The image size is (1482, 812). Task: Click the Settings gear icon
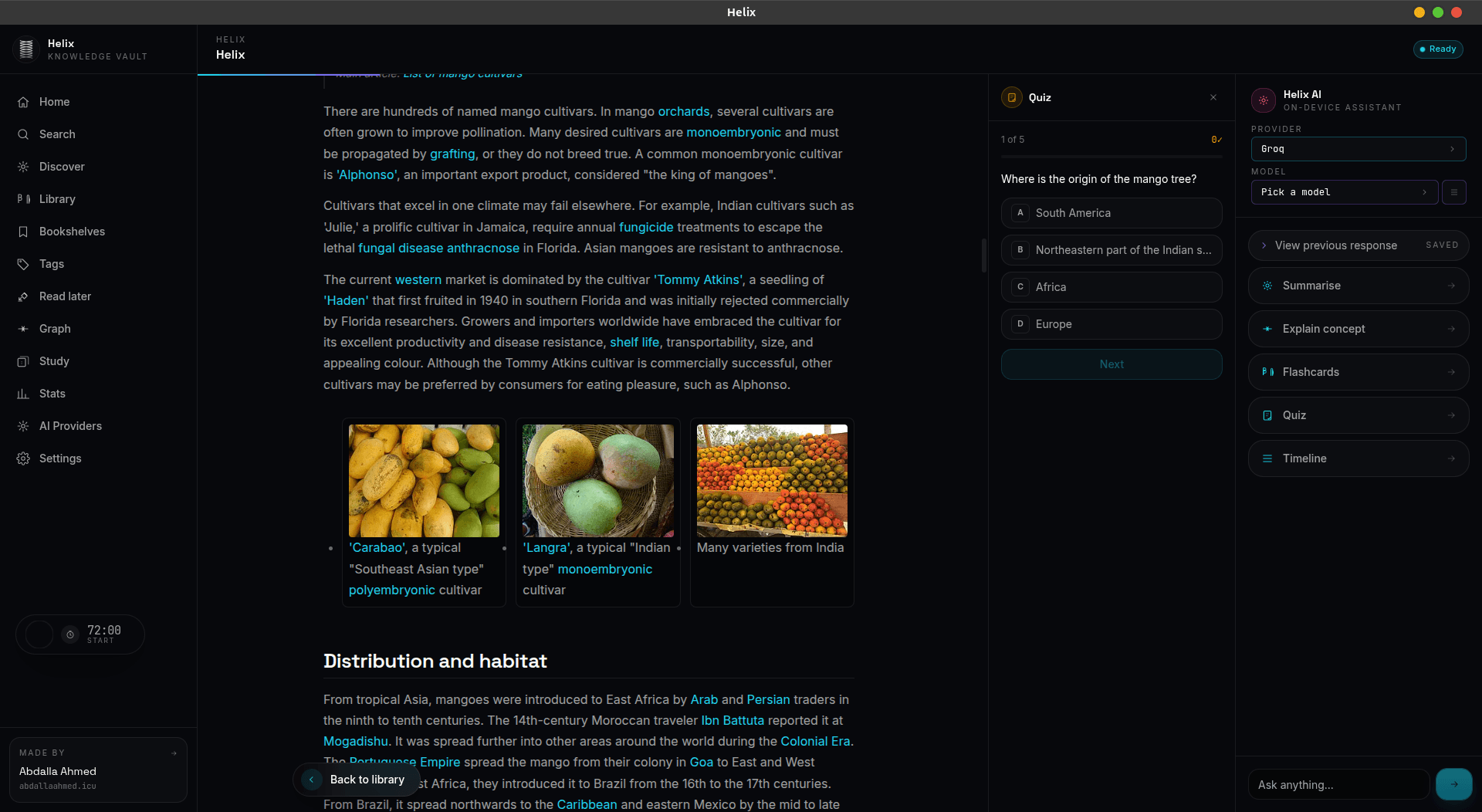click(x=23, y=458)
